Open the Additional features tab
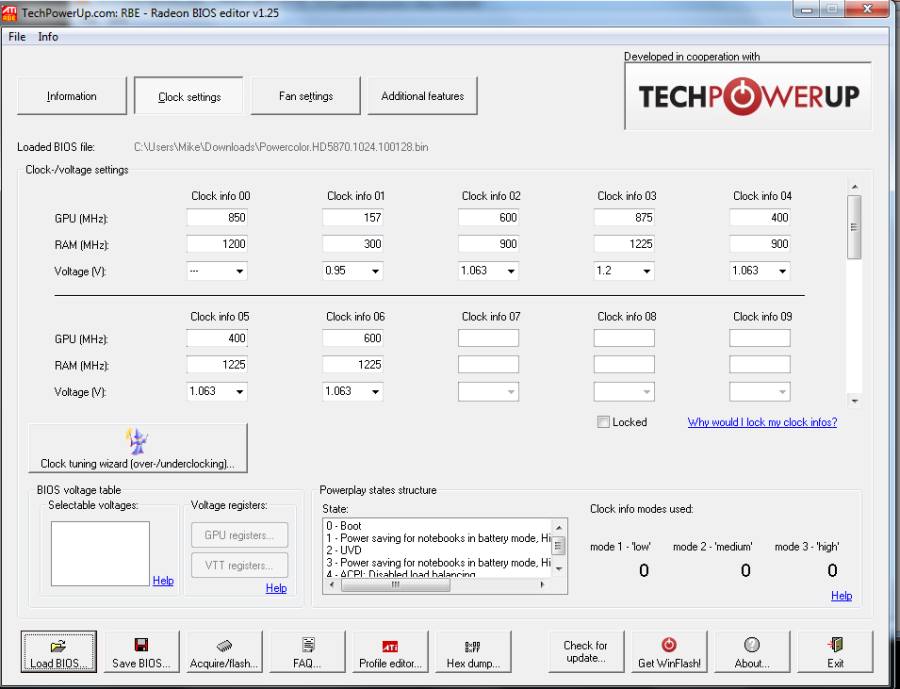 (x=422, y=96)
